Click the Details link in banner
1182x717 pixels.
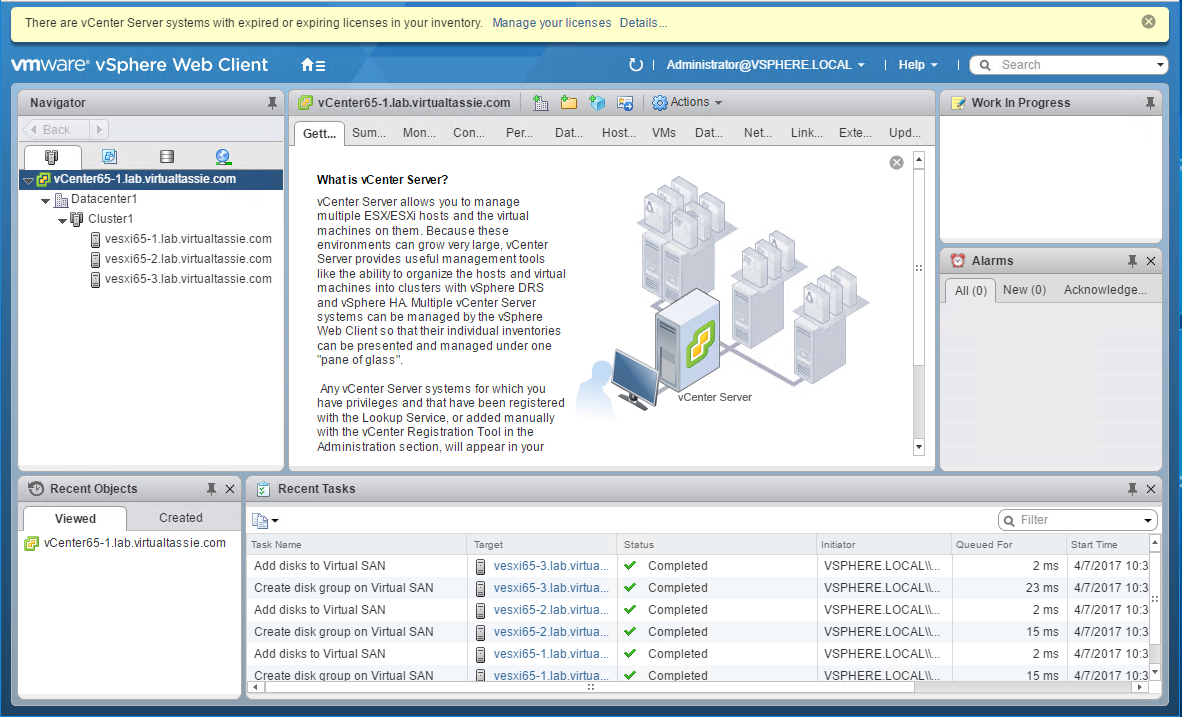click(643, 23)
